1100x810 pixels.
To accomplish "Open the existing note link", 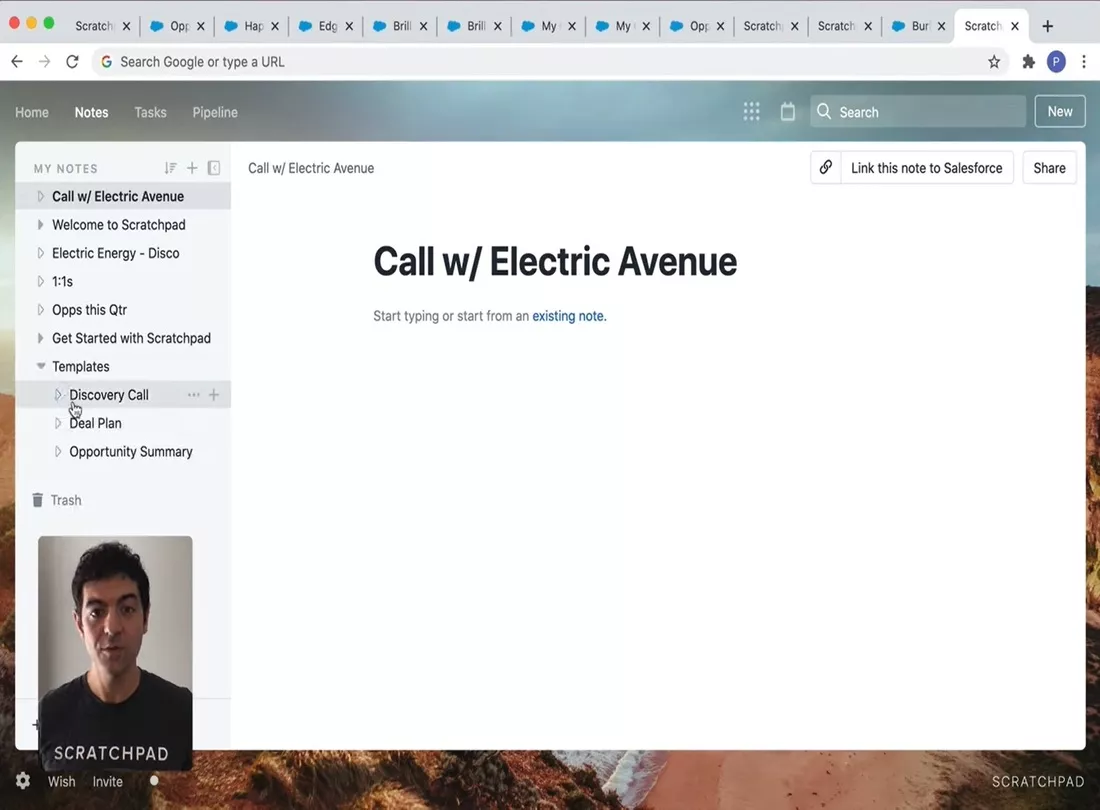I will [568, 316].
